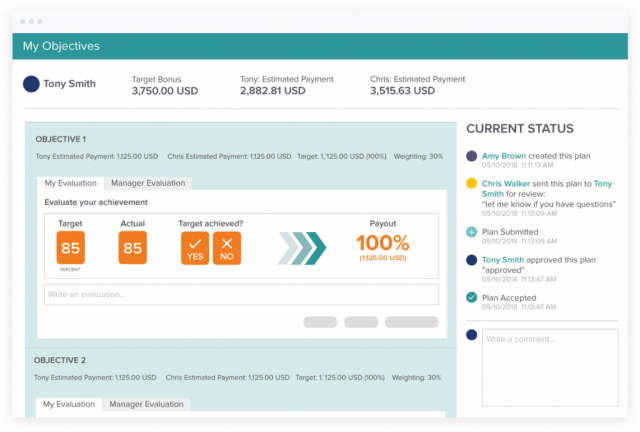Open the My Evaluation tab in Objective 2
This screenshot has height=432, width=640.
69,404
